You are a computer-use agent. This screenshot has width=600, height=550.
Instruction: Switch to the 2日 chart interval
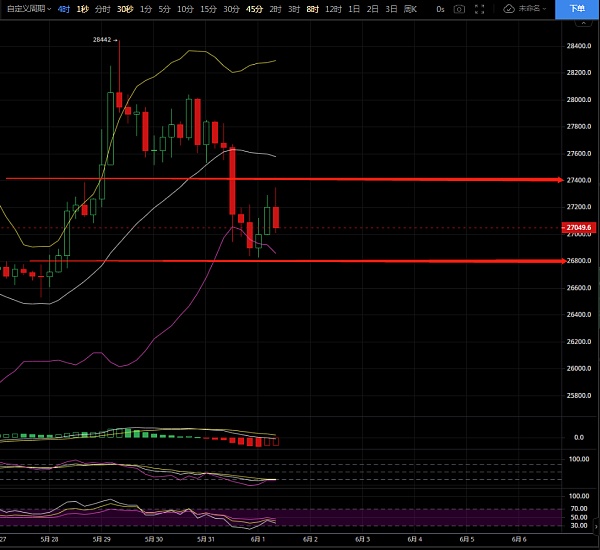[373, 9]
